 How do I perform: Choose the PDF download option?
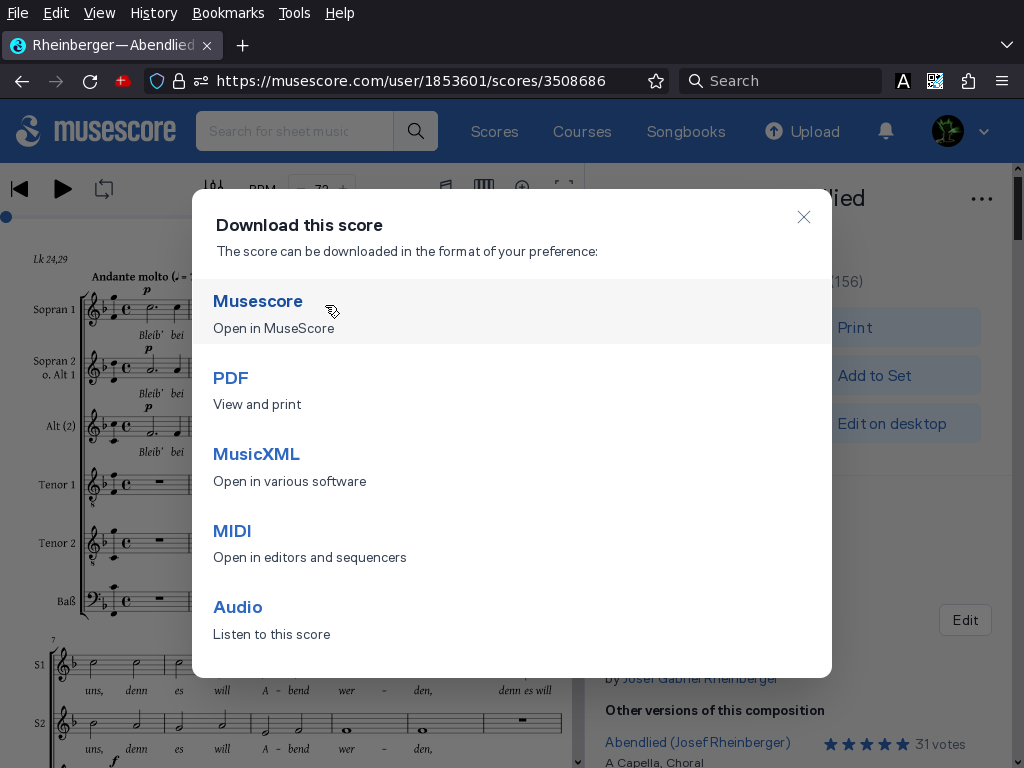click(x=511, y=390)
